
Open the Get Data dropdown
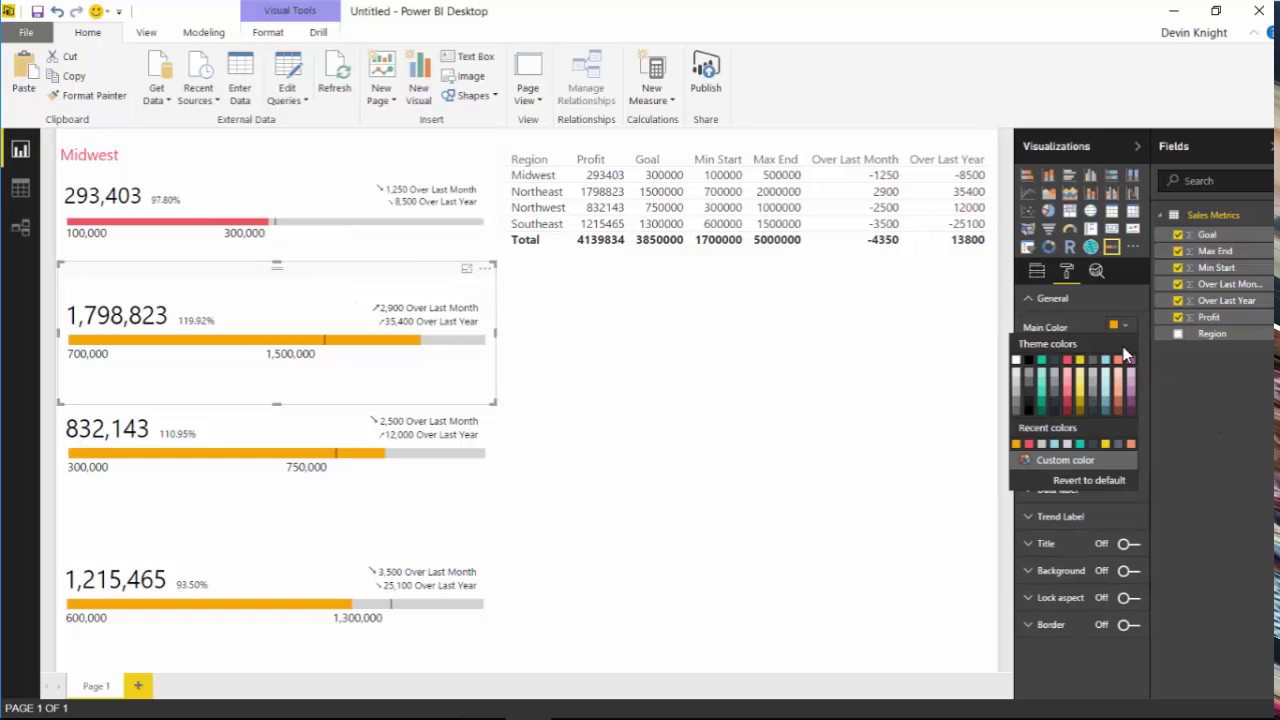tap(157, 78)
